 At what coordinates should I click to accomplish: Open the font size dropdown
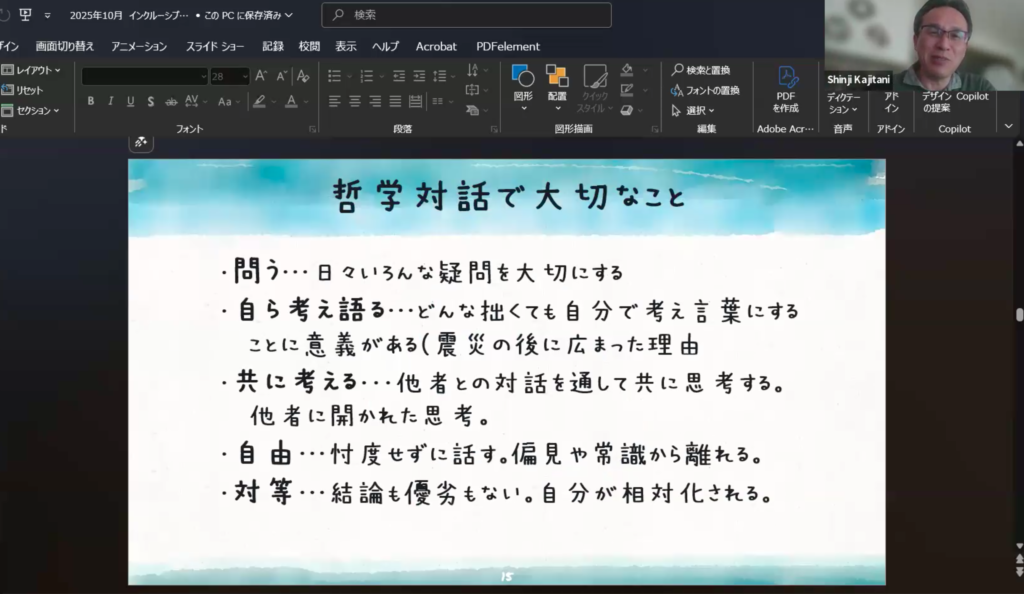pos(243,76)
